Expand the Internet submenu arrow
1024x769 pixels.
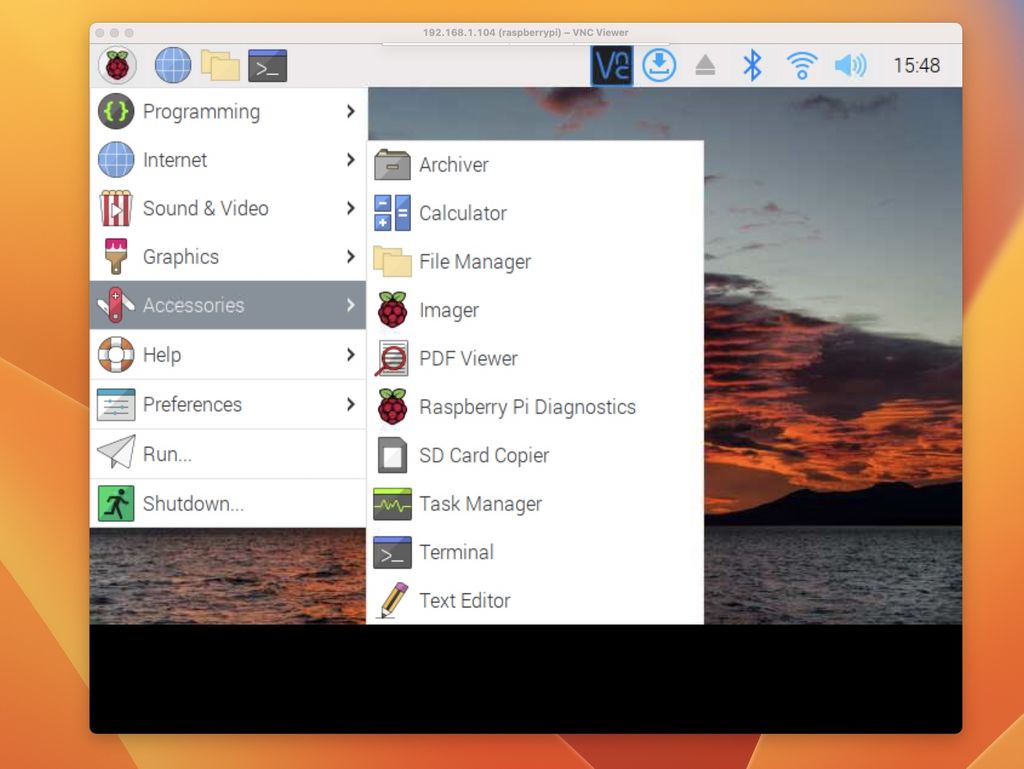pos(351,159)
